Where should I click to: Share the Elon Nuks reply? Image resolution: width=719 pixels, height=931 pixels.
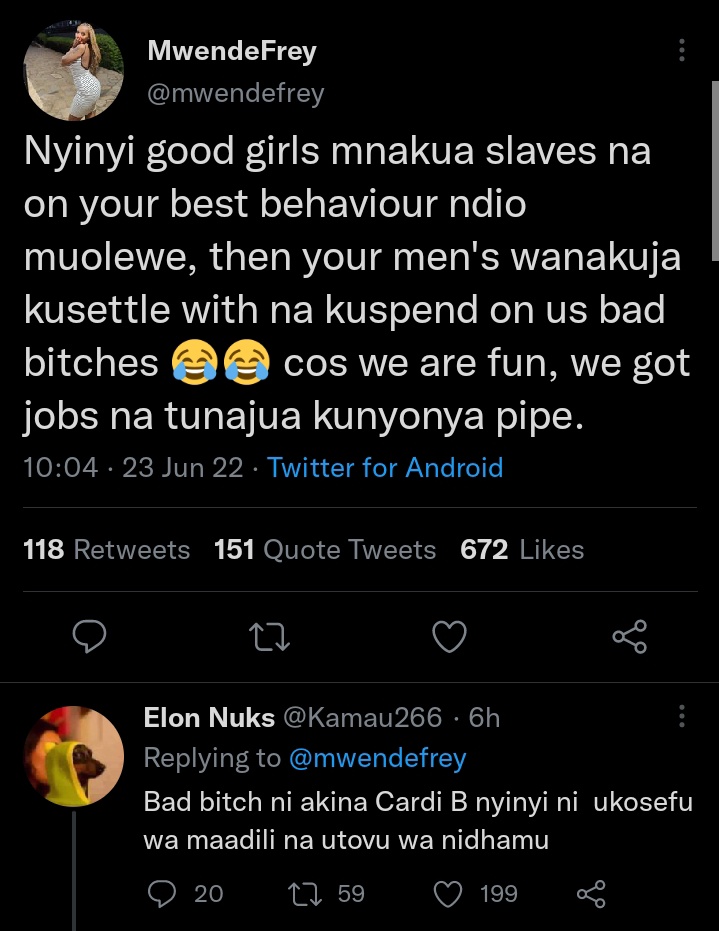592,893
